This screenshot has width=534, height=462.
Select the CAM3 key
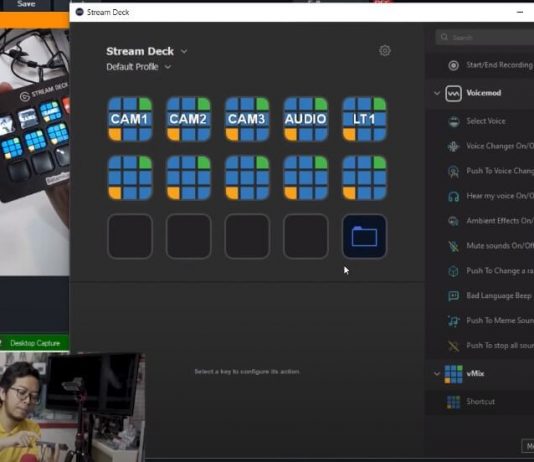[247, 119]
